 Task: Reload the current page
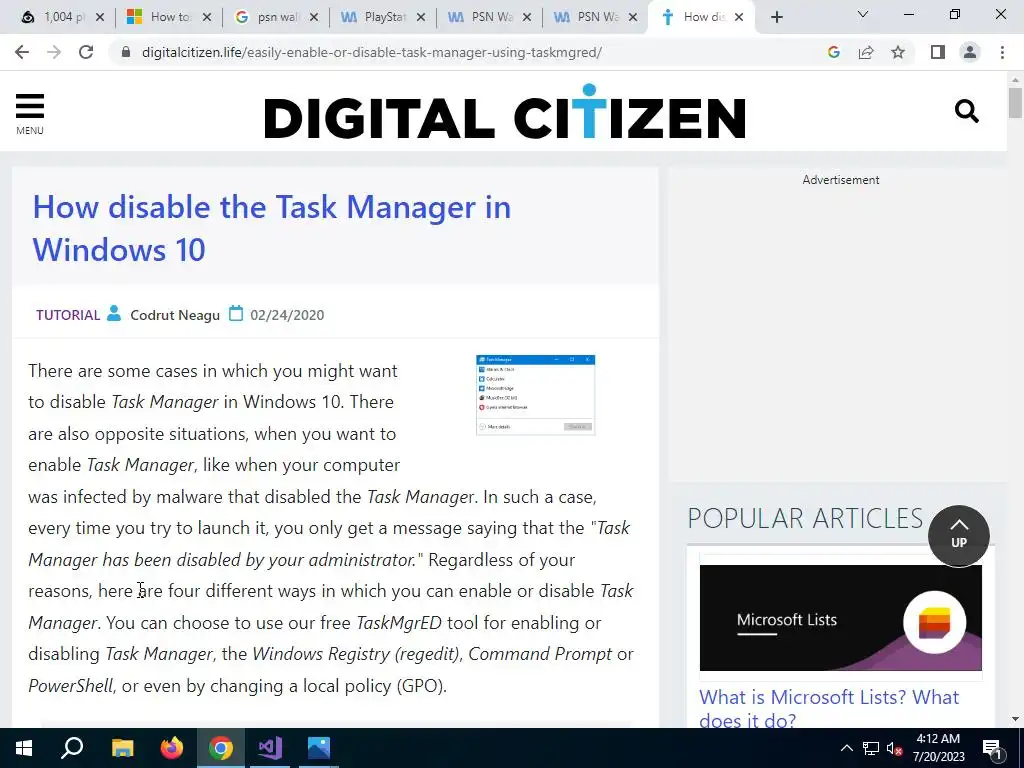tap(86, 52)
